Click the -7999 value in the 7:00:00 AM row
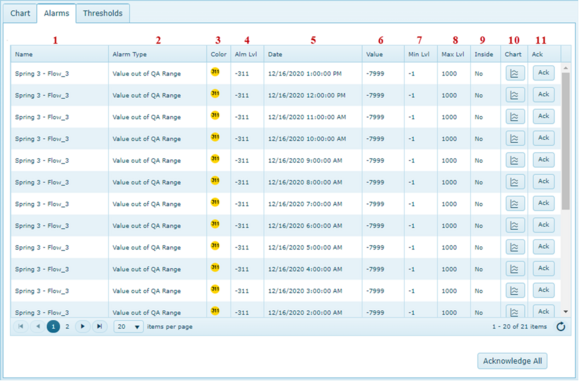 375,204
